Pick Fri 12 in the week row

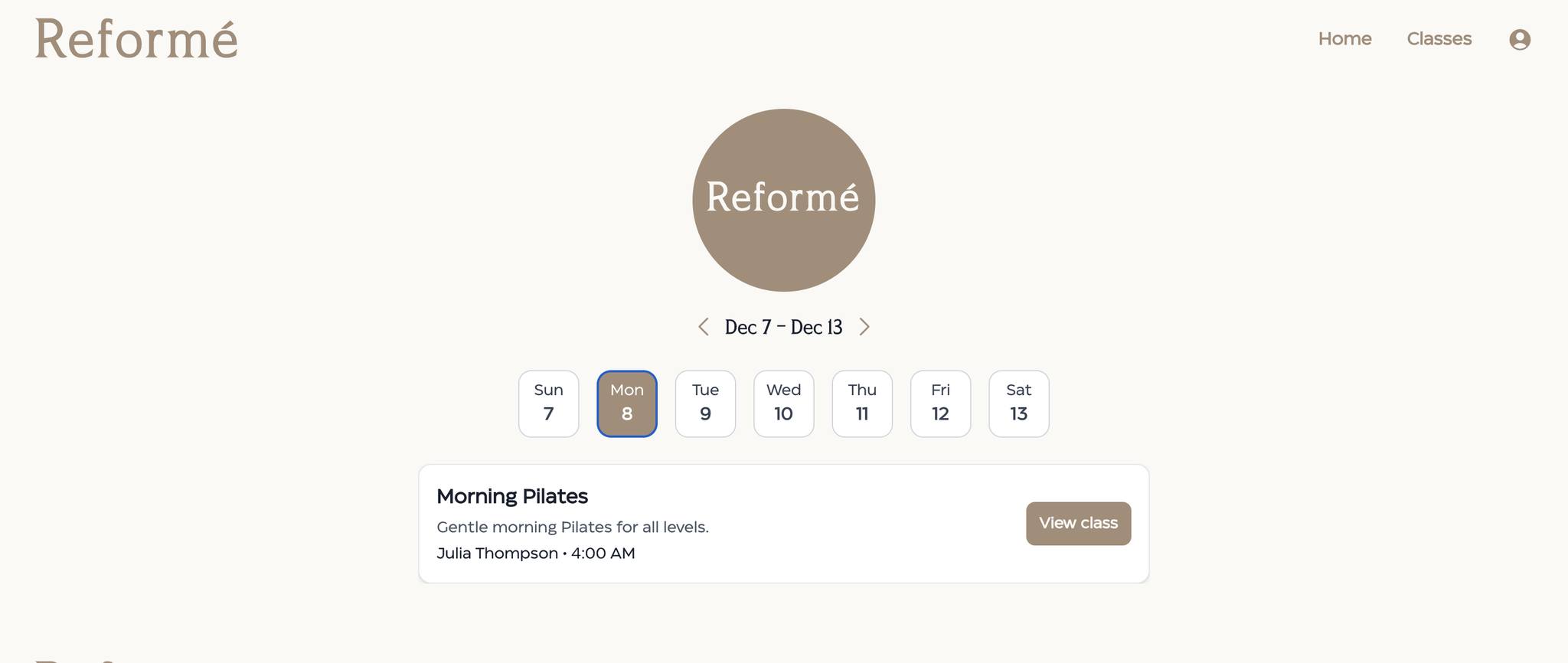pos(940,403)
